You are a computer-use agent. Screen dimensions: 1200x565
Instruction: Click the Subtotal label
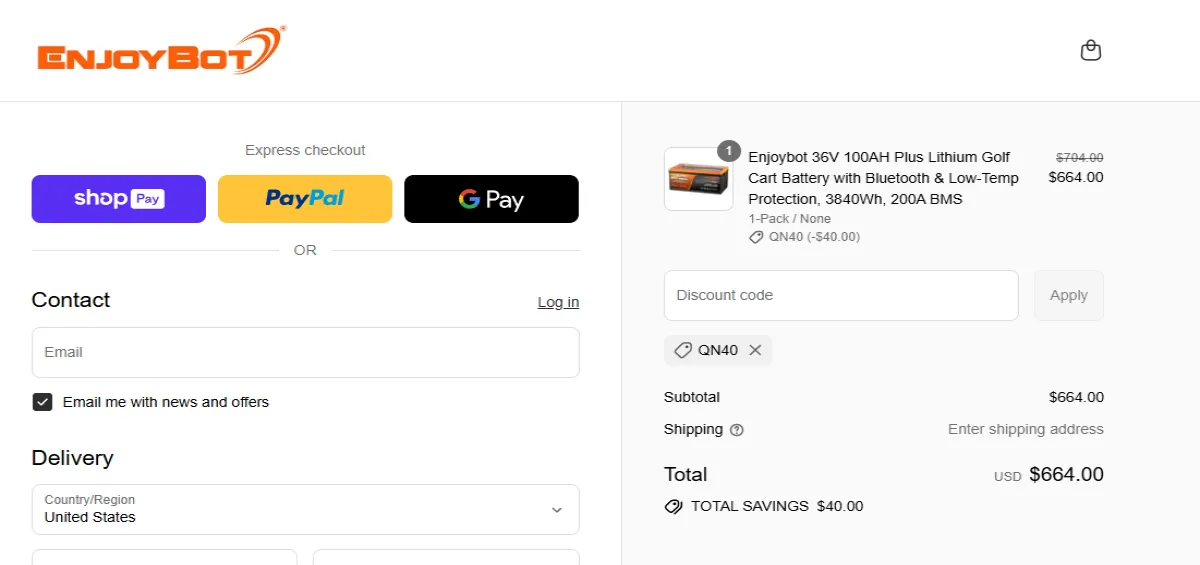(692, 397)
